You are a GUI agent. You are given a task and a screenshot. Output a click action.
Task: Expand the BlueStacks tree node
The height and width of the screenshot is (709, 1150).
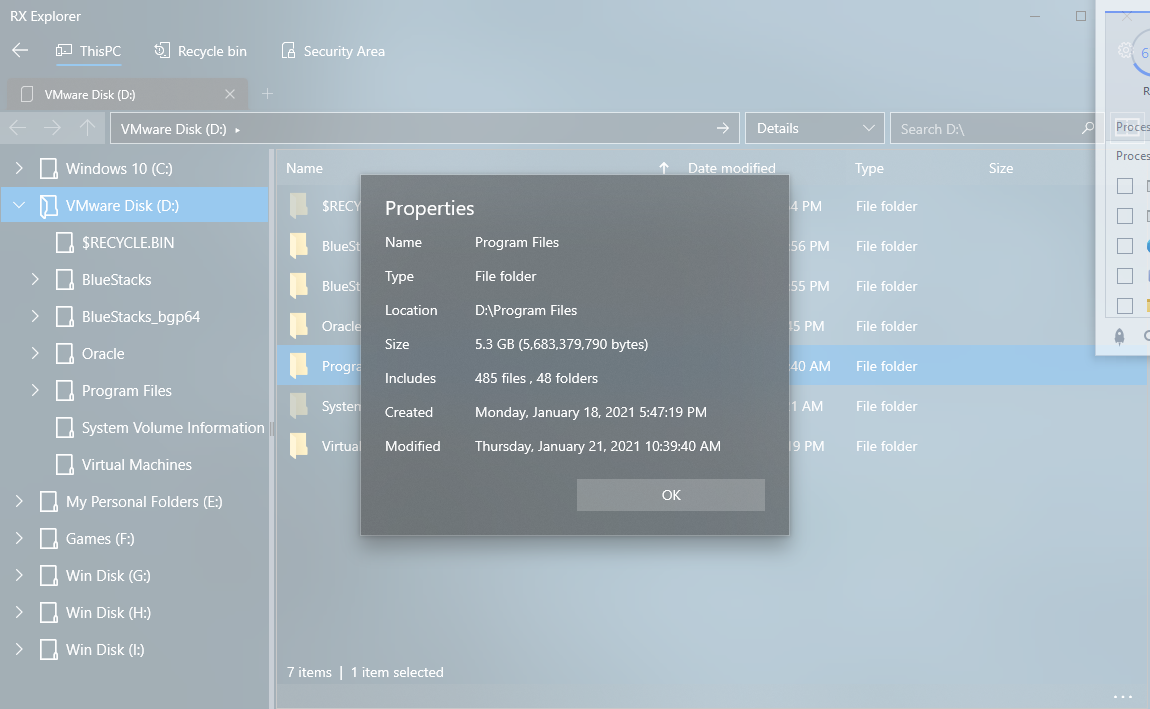click(34, 279)
